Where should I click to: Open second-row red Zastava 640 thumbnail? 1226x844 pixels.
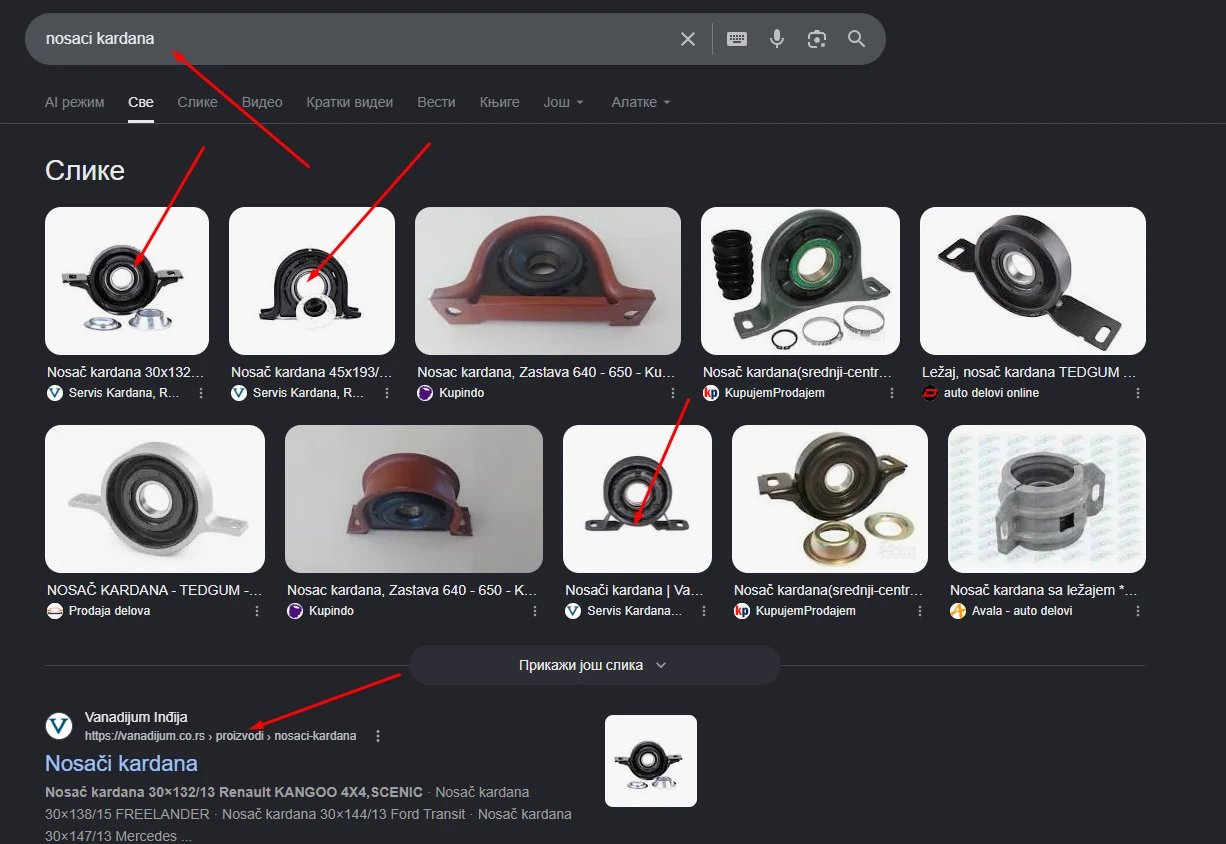(414, 499)
